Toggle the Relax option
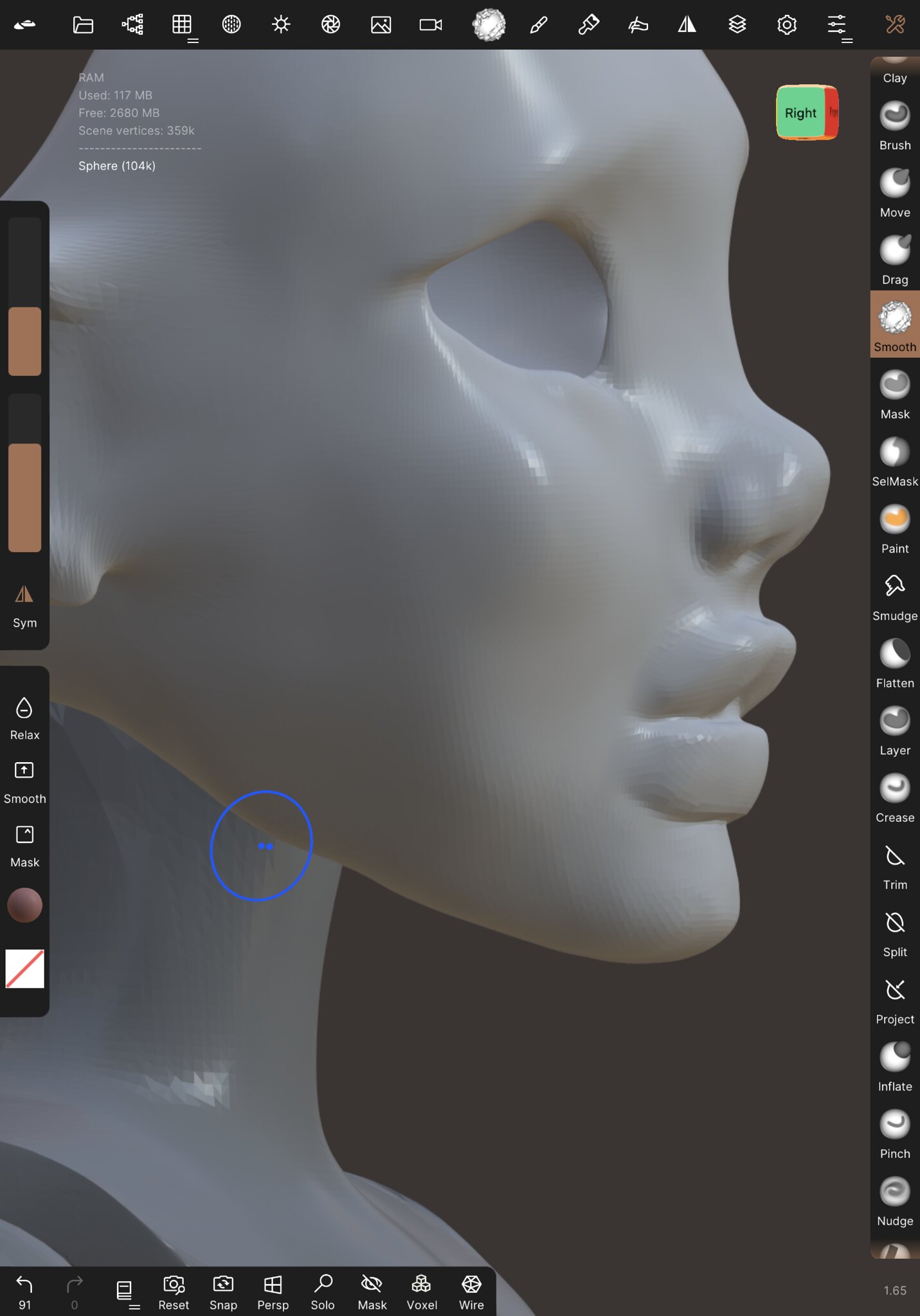The width and height of the screenshot is (920, 1316). click(24, 718)
